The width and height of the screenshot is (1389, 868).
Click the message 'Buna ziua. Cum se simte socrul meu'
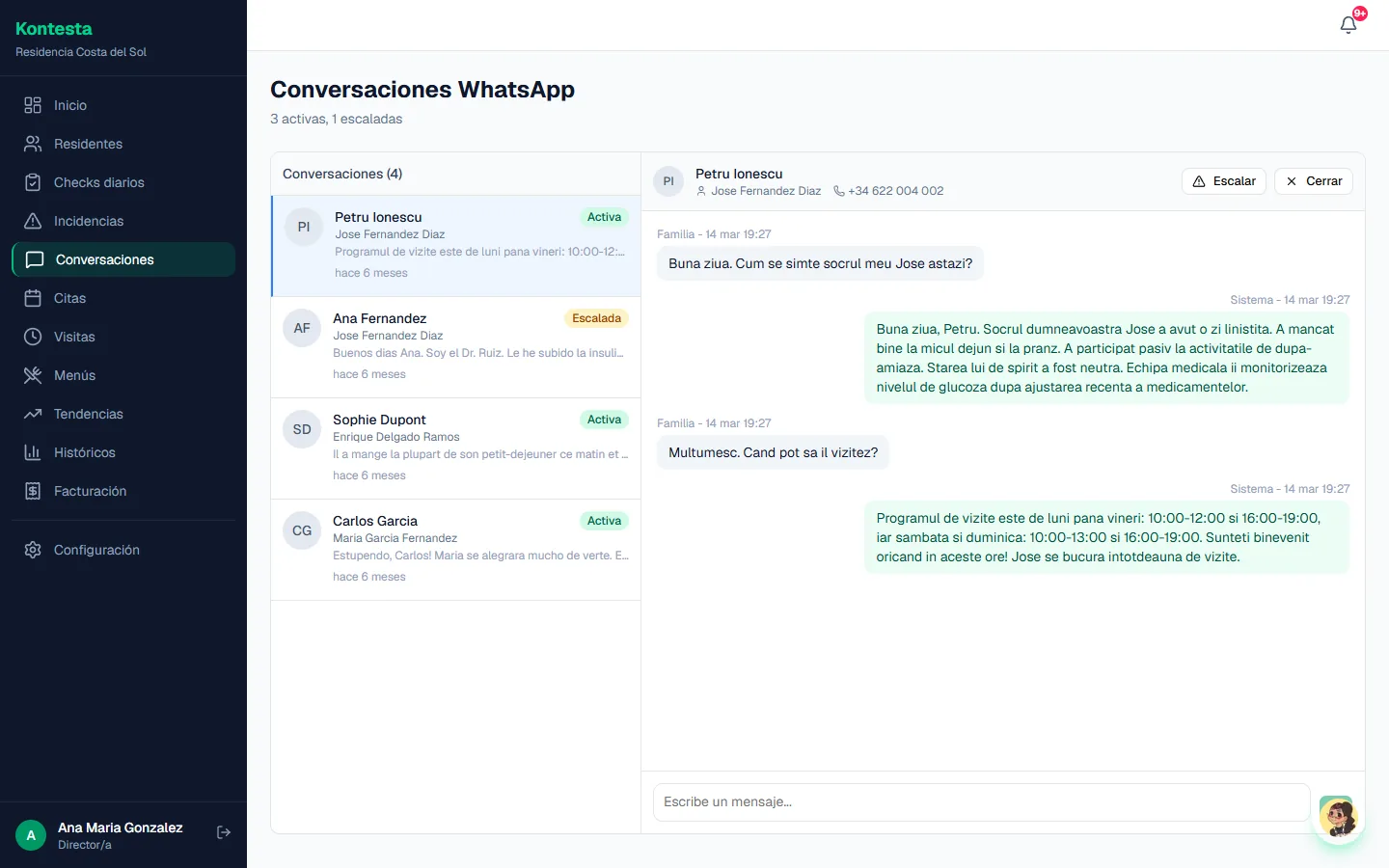point(820,263)
